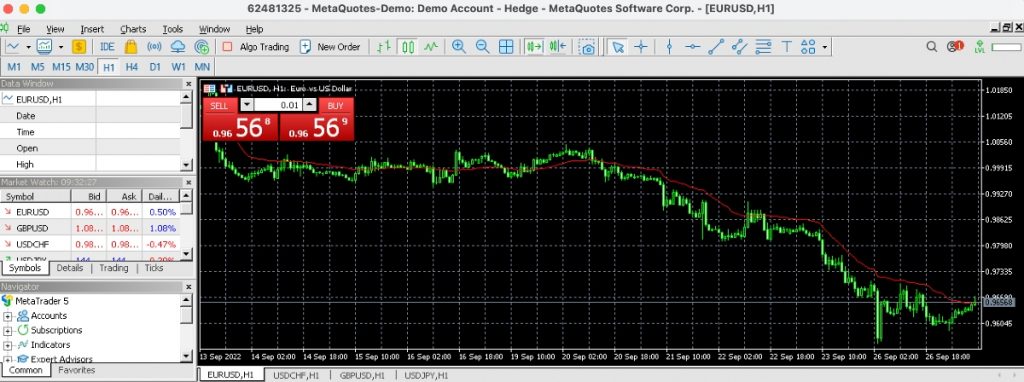Screen dimensions: 1024x382
Task: Click the red SELL button
Action: pyautogui.click(x=219, y=106)
